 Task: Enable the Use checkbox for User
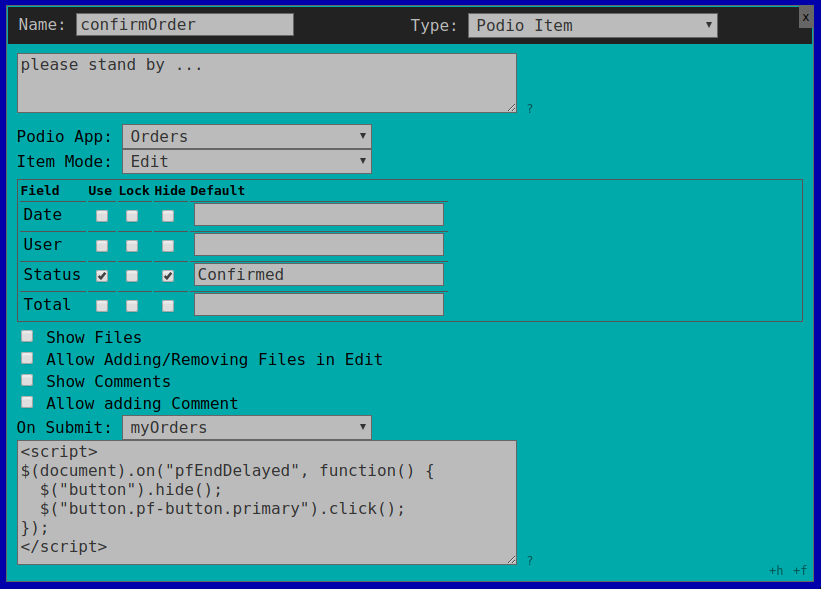click(102, 246)
